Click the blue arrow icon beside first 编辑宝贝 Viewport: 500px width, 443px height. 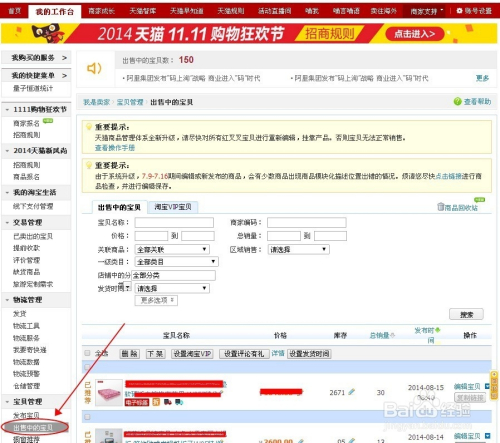(x=487, y=386)
